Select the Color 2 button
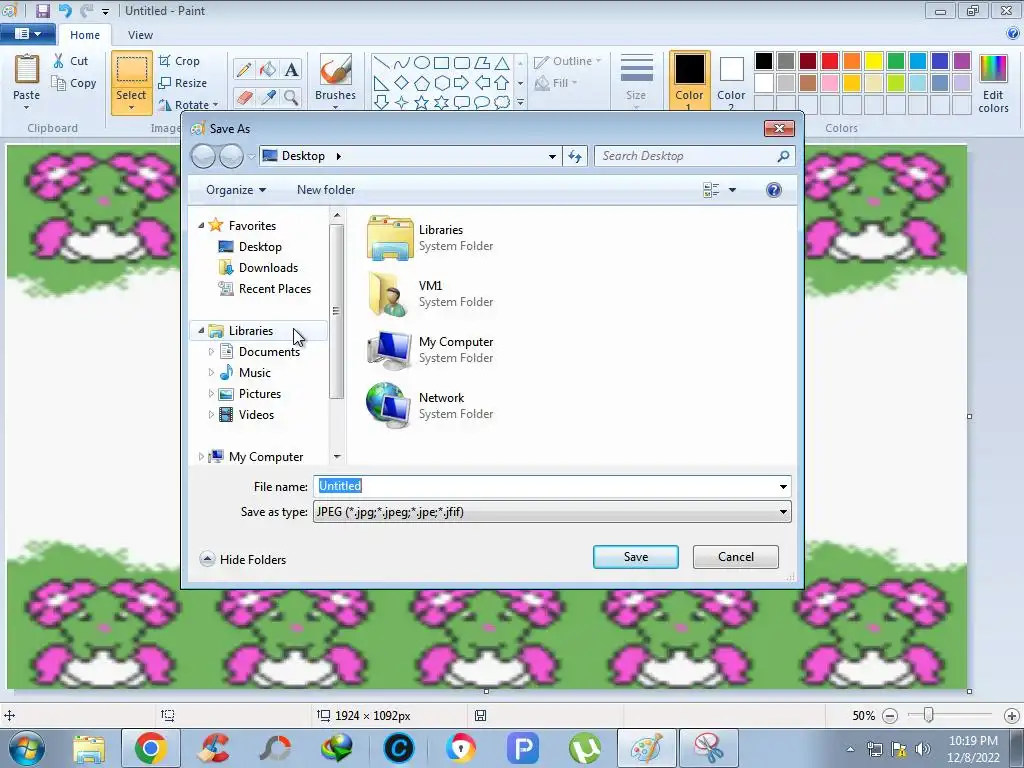Screen dimensions: 1024x768 (731, 80)
